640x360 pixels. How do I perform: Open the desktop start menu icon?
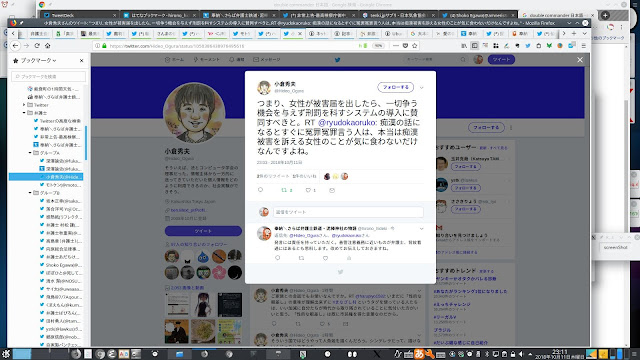[x=6, y=354]
